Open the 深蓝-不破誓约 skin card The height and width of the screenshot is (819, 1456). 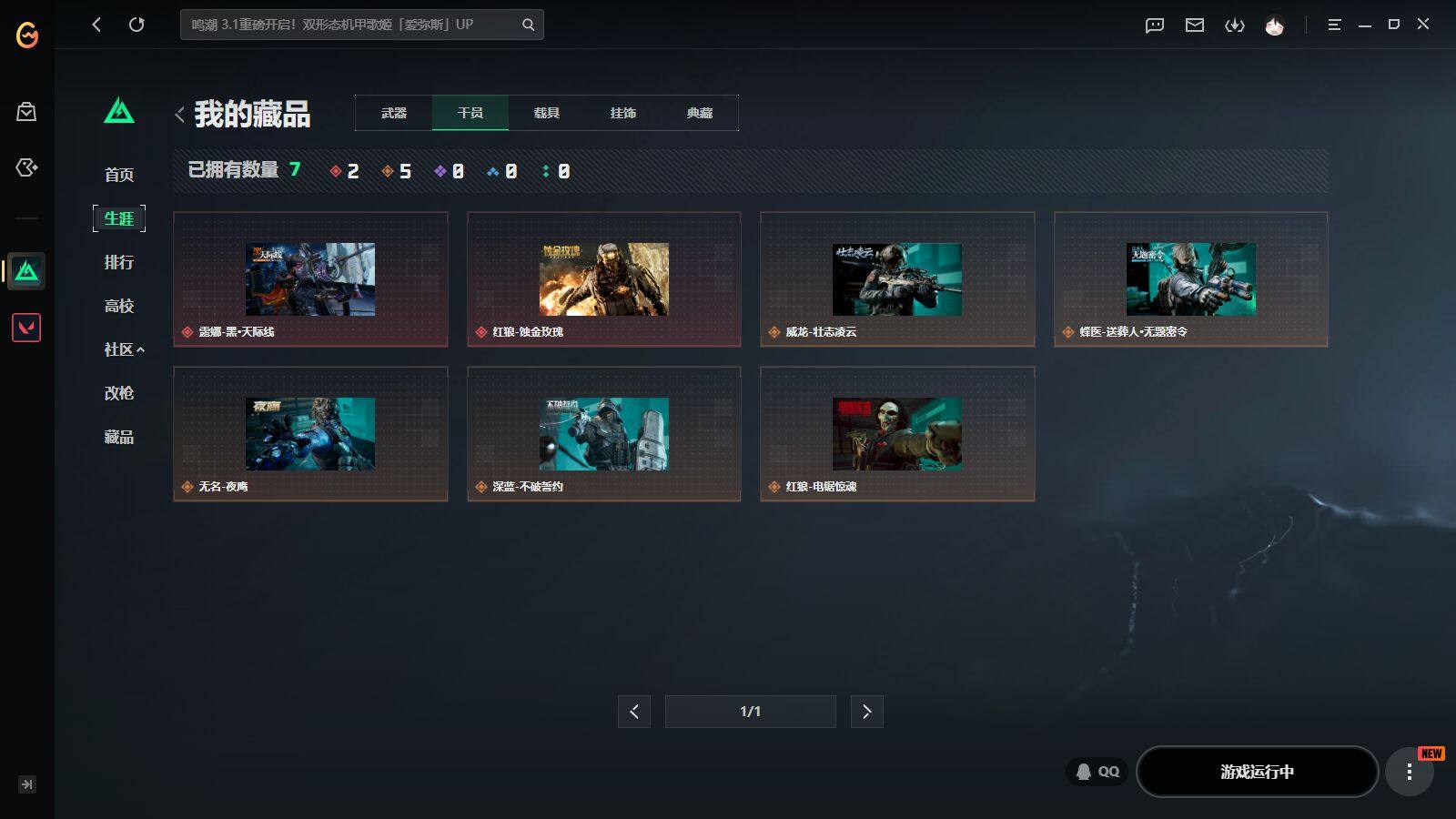pos(604,434)
